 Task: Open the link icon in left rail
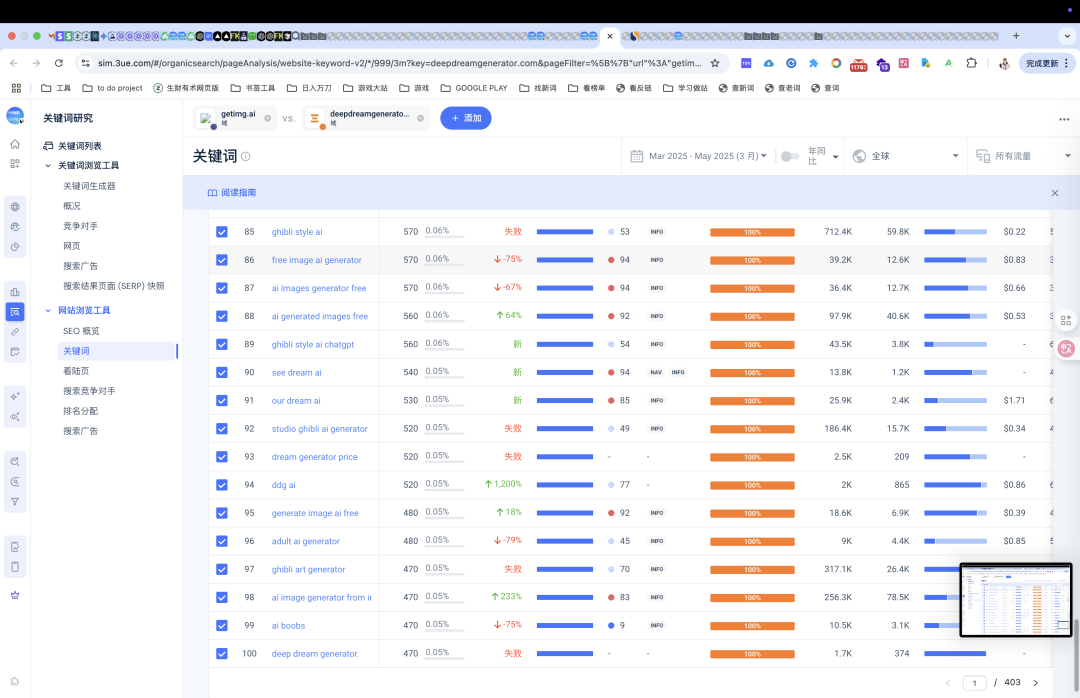coord(15,332)
